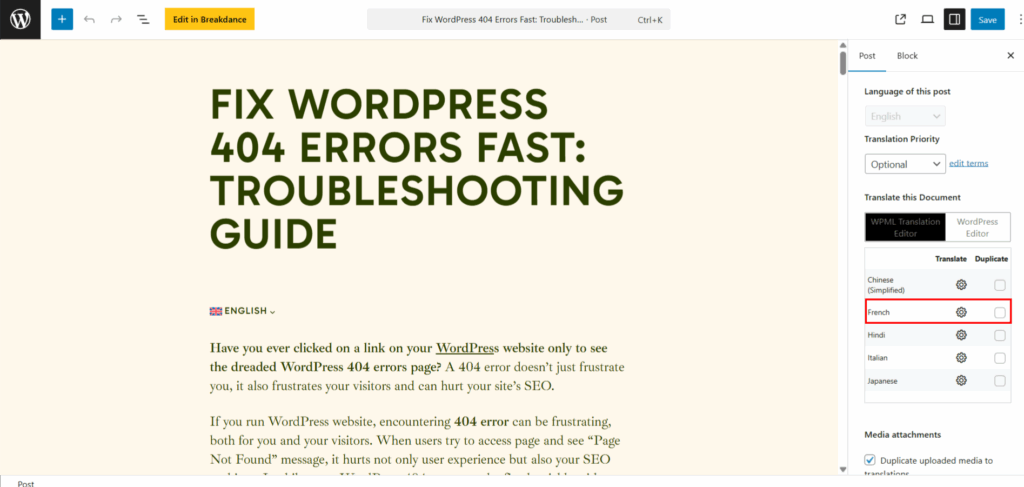Image resolution: width=1024 pixels, height=487 pixels.
Task: Open the device preview icon
Action: (927, 19)
